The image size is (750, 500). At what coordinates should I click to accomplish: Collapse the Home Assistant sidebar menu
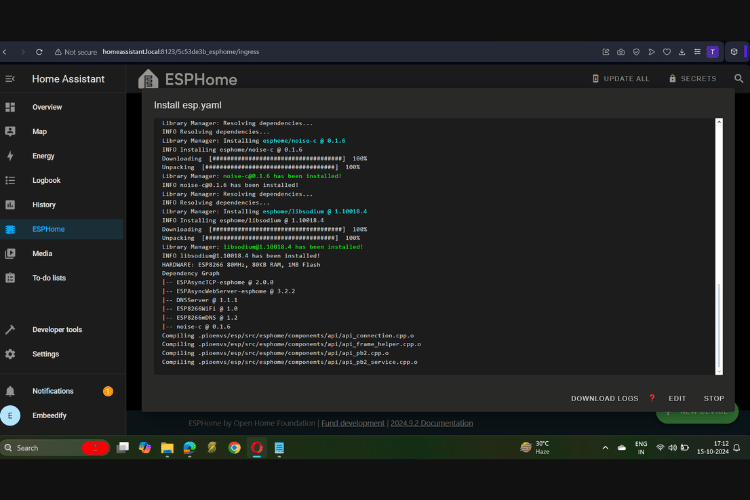click(10, 78)
